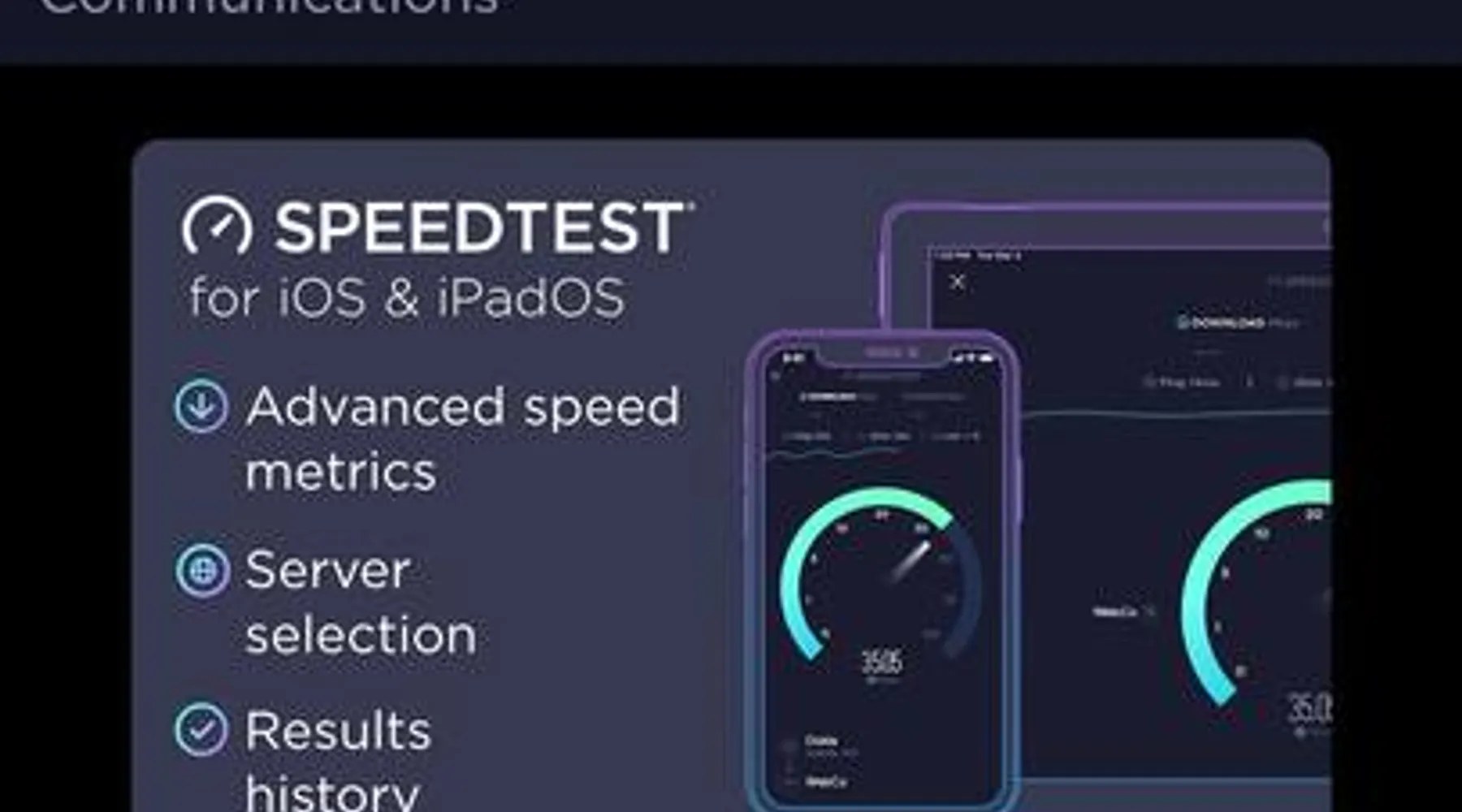1462x812 pixels.
Task: Click the globe icon beside Server selection
Action: [x=202, y=571]
